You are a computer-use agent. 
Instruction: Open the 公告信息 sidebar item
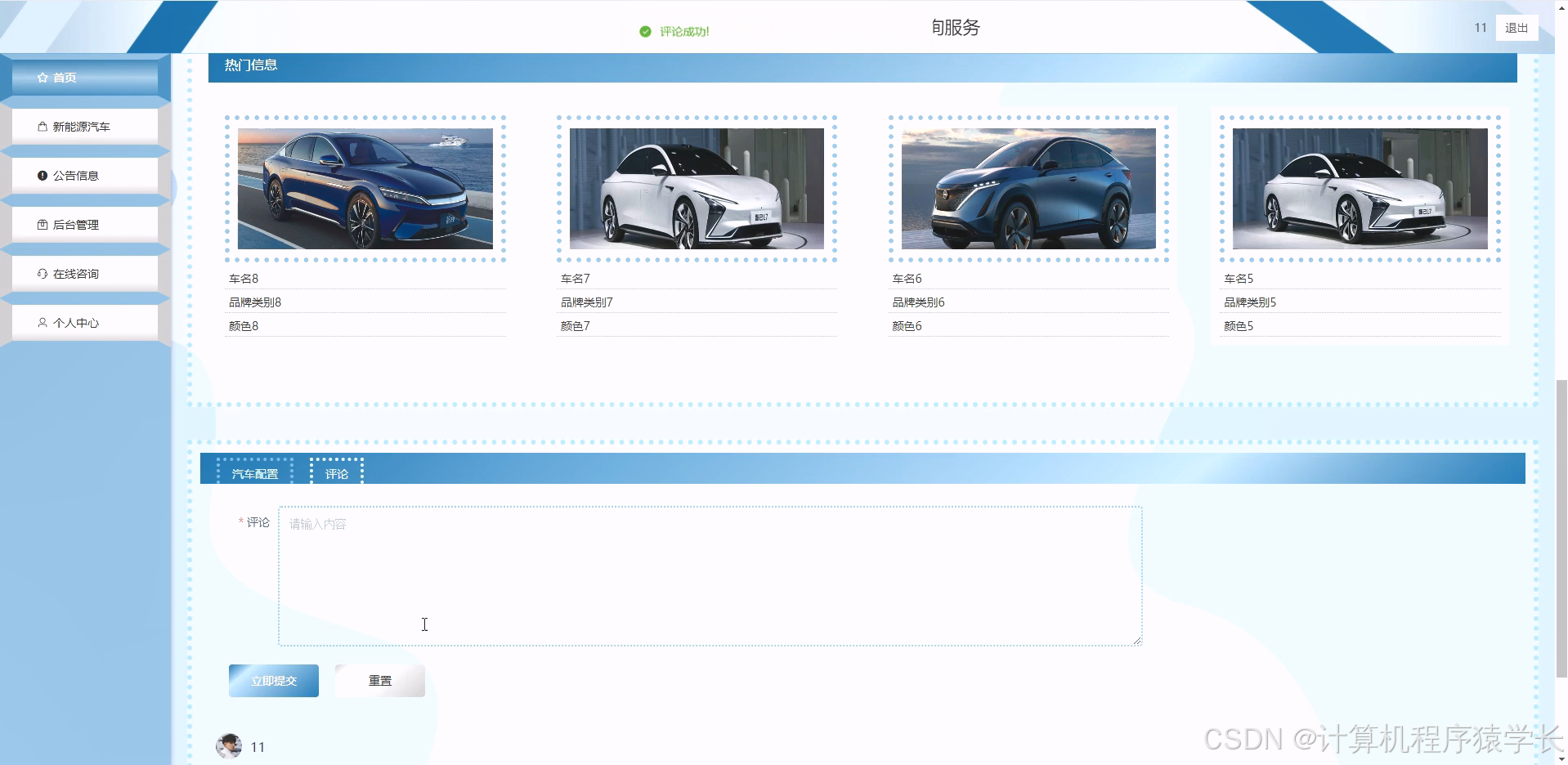pos(85,176)
